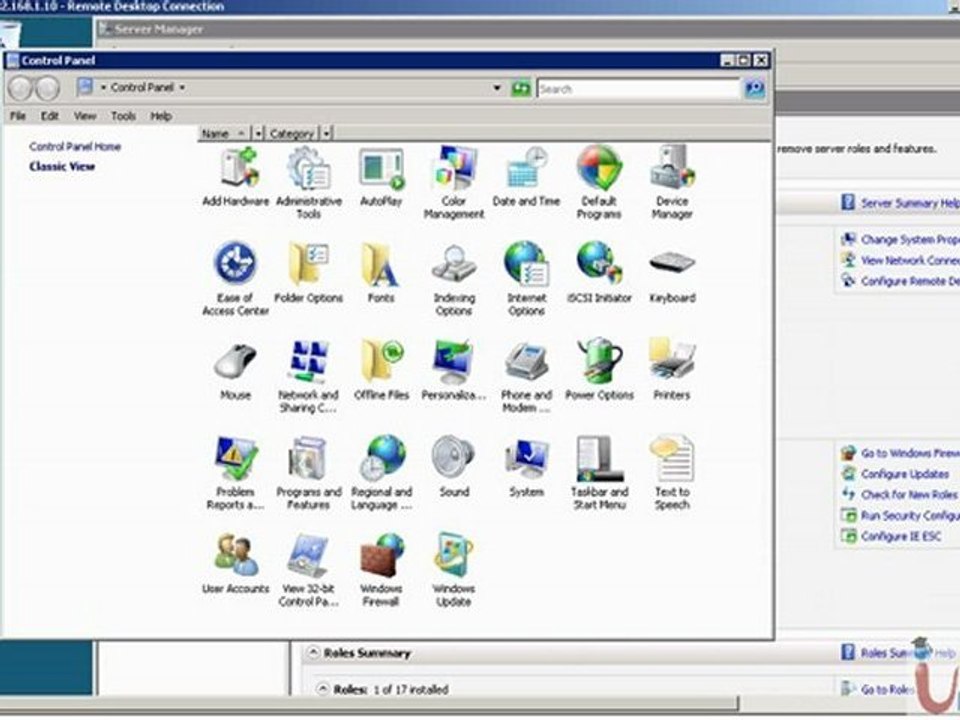960x720 pixels.
Task: Click in the Control Panel Search box
Action: [639, 89]
